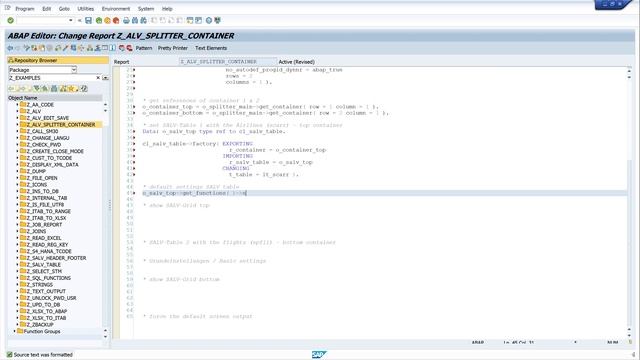Set an external breakpoint icon
640x360 pixels.
pos(129,48)
